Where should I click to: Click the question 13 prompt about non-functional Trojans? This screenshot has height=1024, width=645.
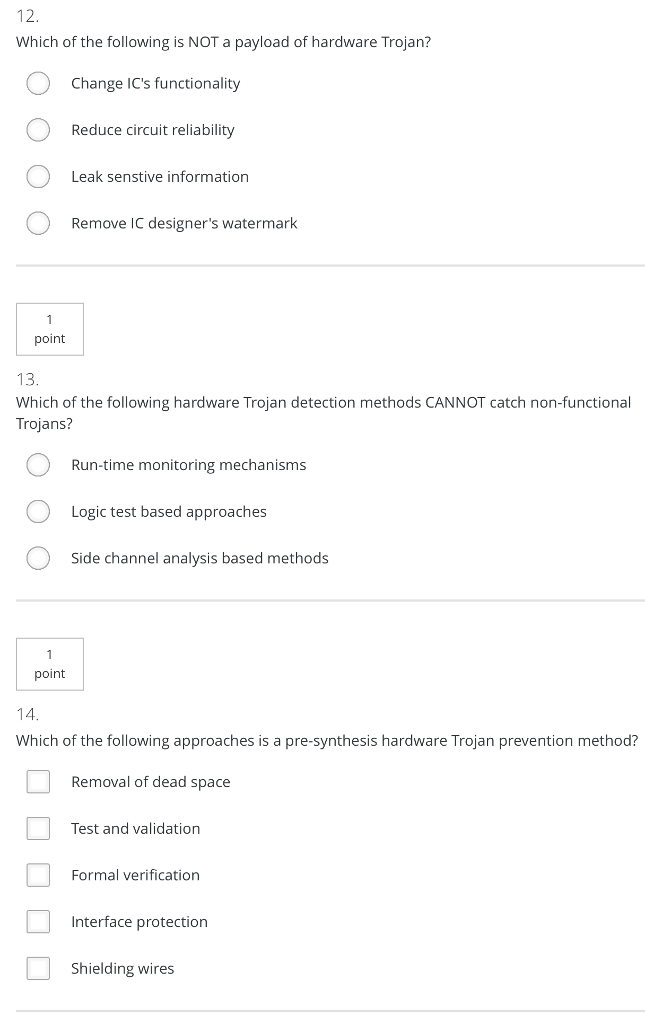(x=323, y=412)
